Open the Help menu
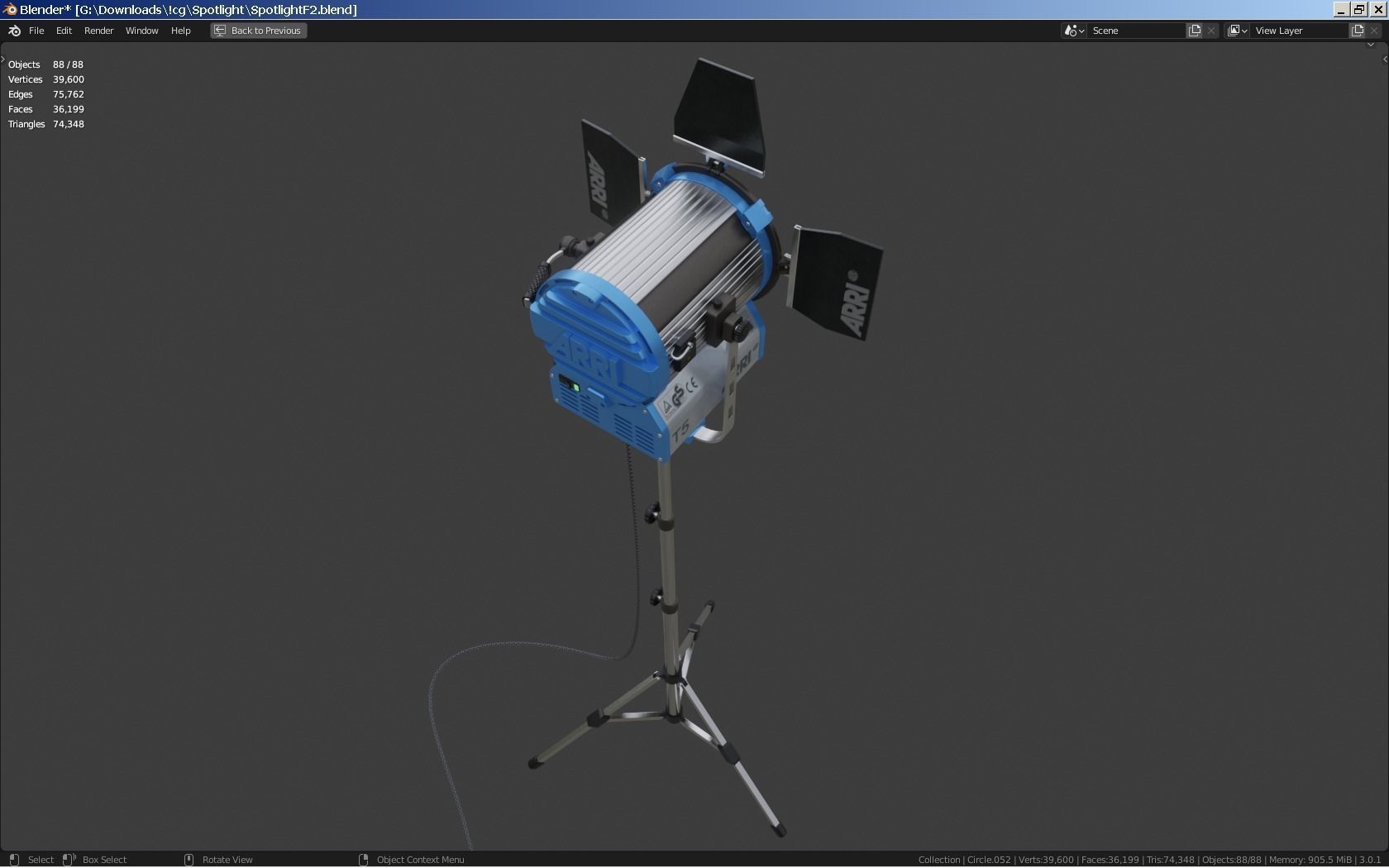Image resolution: width=1389 pixels, height=868 pixels. point(180,31)
